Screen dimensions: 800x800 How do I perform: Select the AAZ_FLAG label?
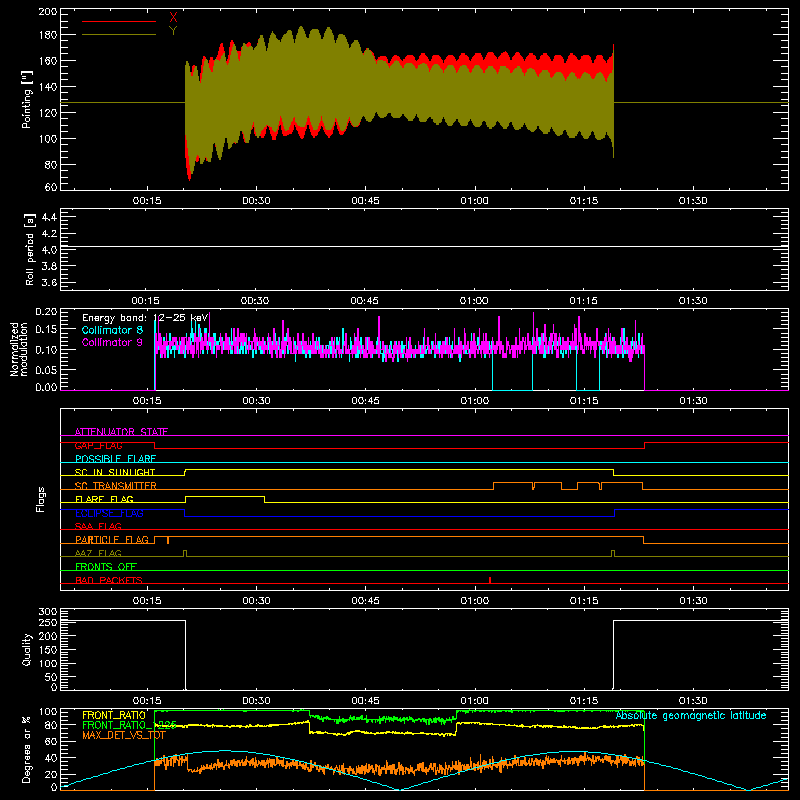98,553
